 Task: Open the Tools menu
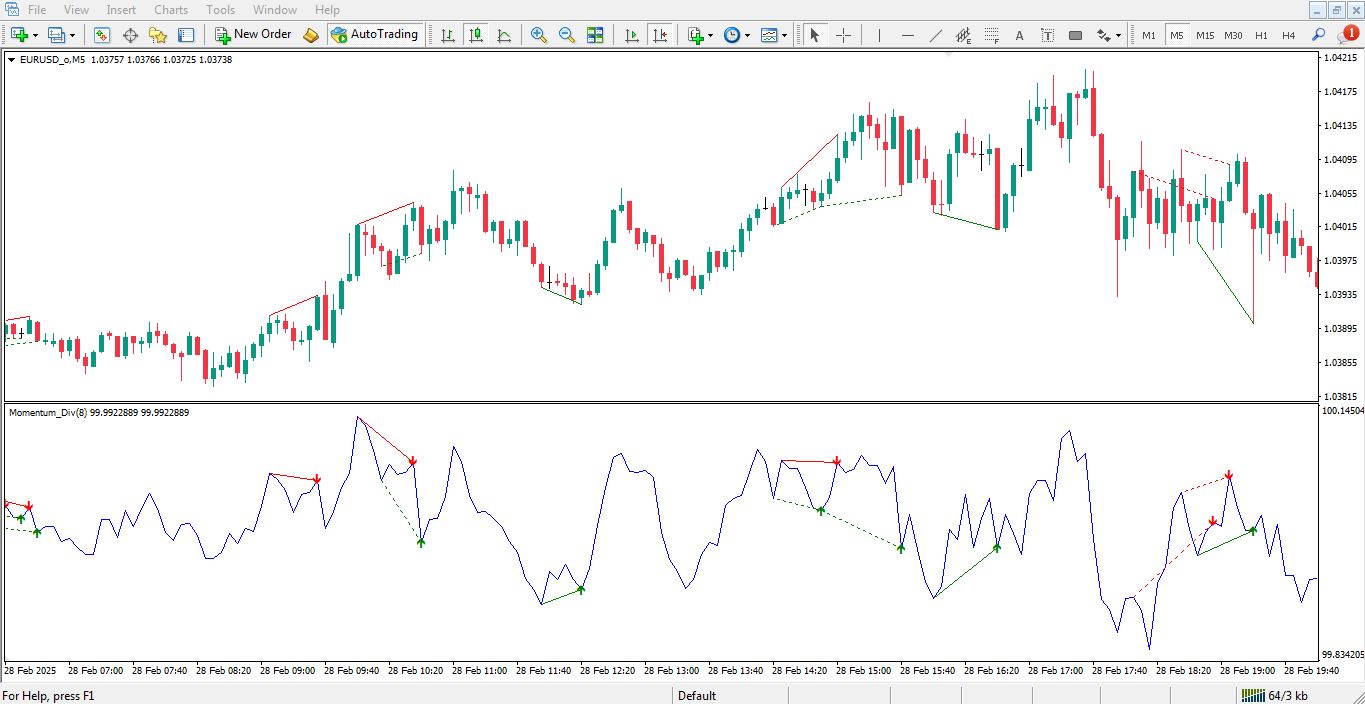(x=220, y=10)
